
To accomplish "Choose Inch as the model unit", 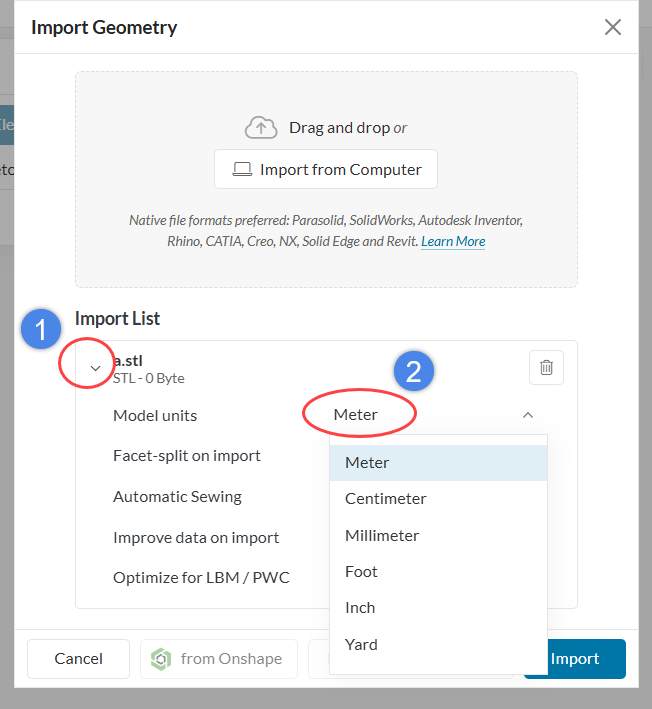I will click(x=360, y=608).
